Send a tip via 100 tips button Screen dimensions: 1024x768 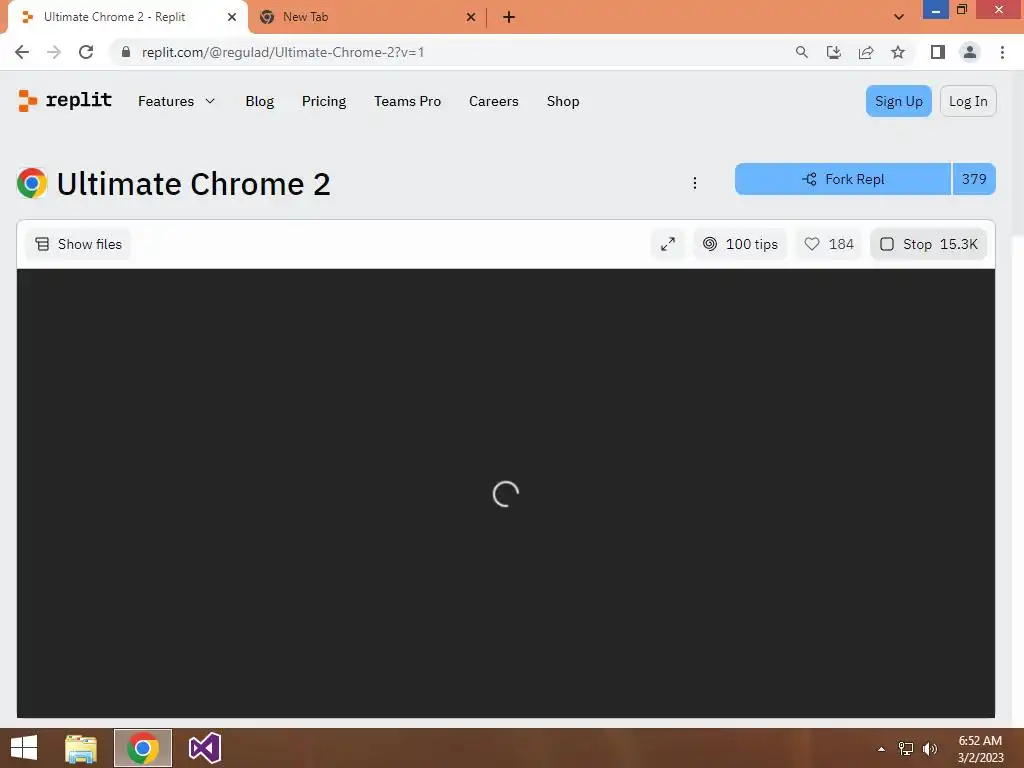(740, 244)
